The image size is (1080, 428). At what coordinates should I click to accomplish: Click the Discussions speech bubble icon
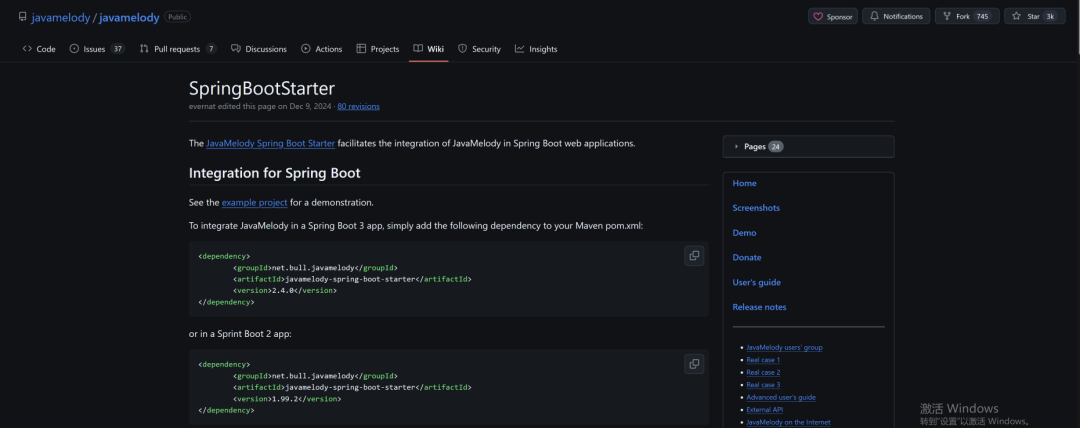pyautogui.click(x=236, y=49)
